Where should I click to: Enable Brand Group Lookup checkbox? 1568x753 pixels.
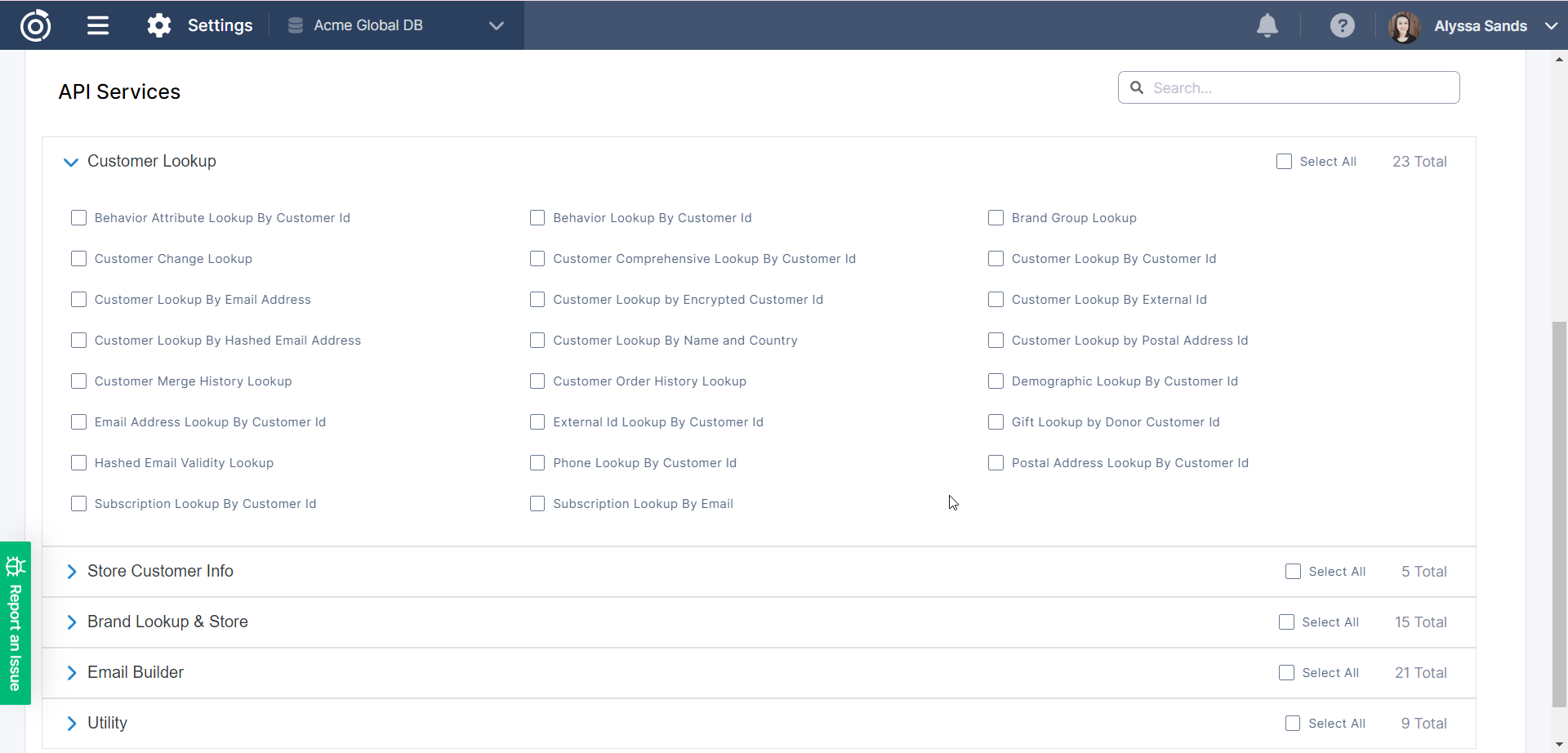(996, 218)
